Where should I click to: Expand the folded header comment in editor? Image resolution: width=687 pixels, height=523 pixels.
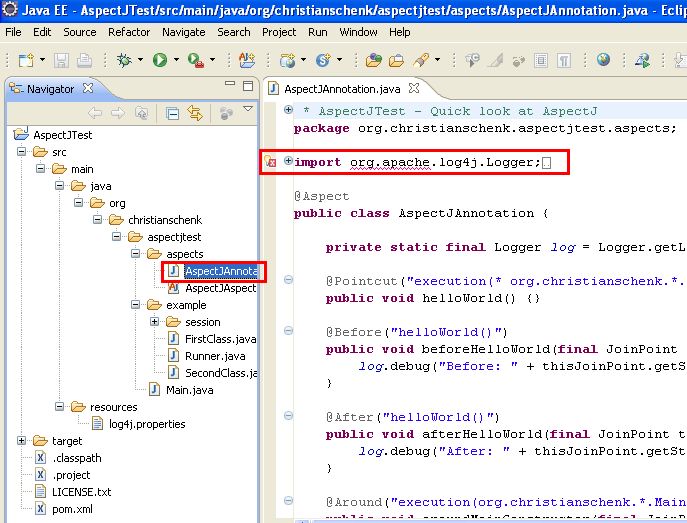[288, 110]
